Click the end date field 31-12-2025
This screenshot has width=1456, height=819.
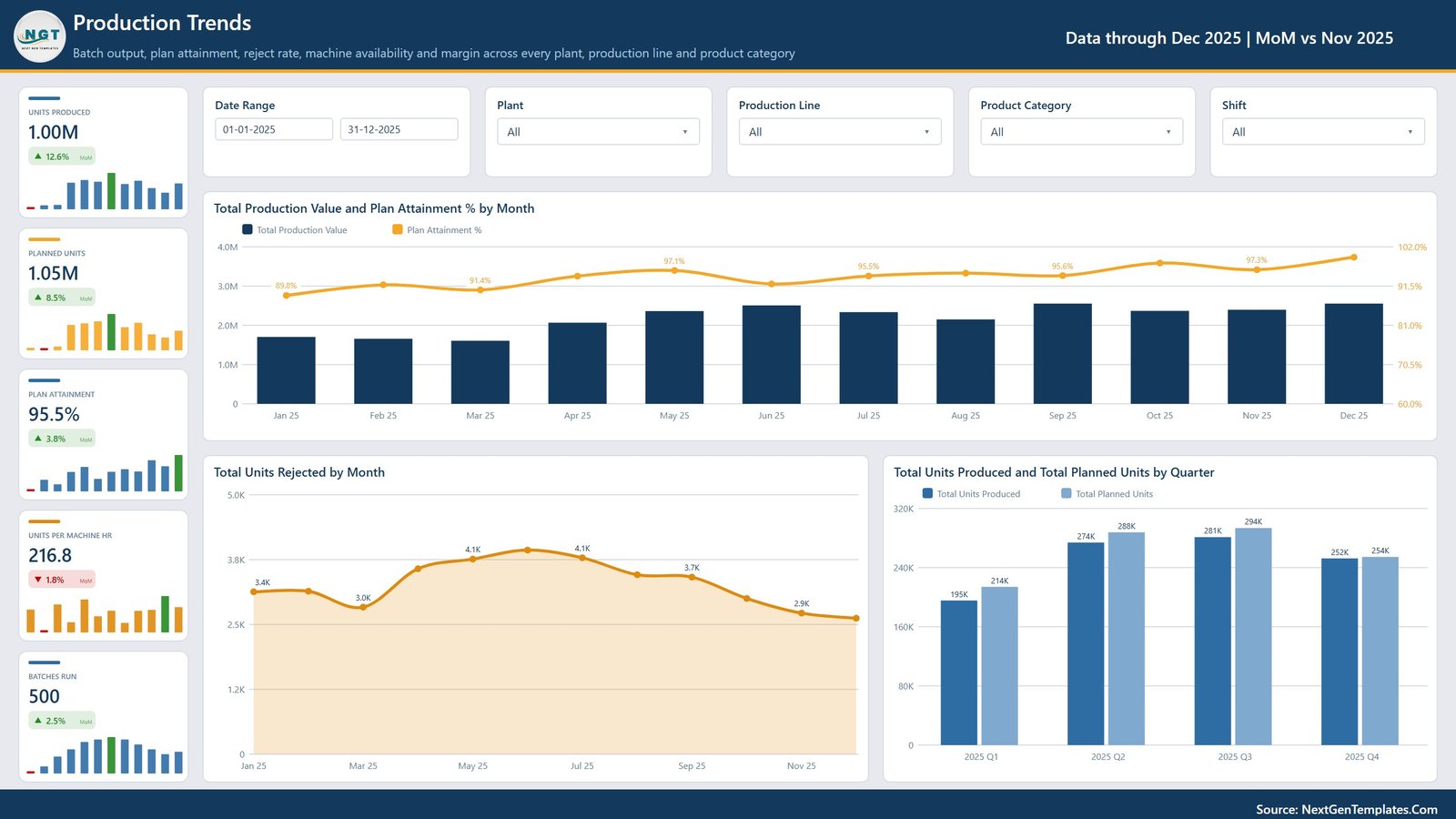tap(399, 129)
